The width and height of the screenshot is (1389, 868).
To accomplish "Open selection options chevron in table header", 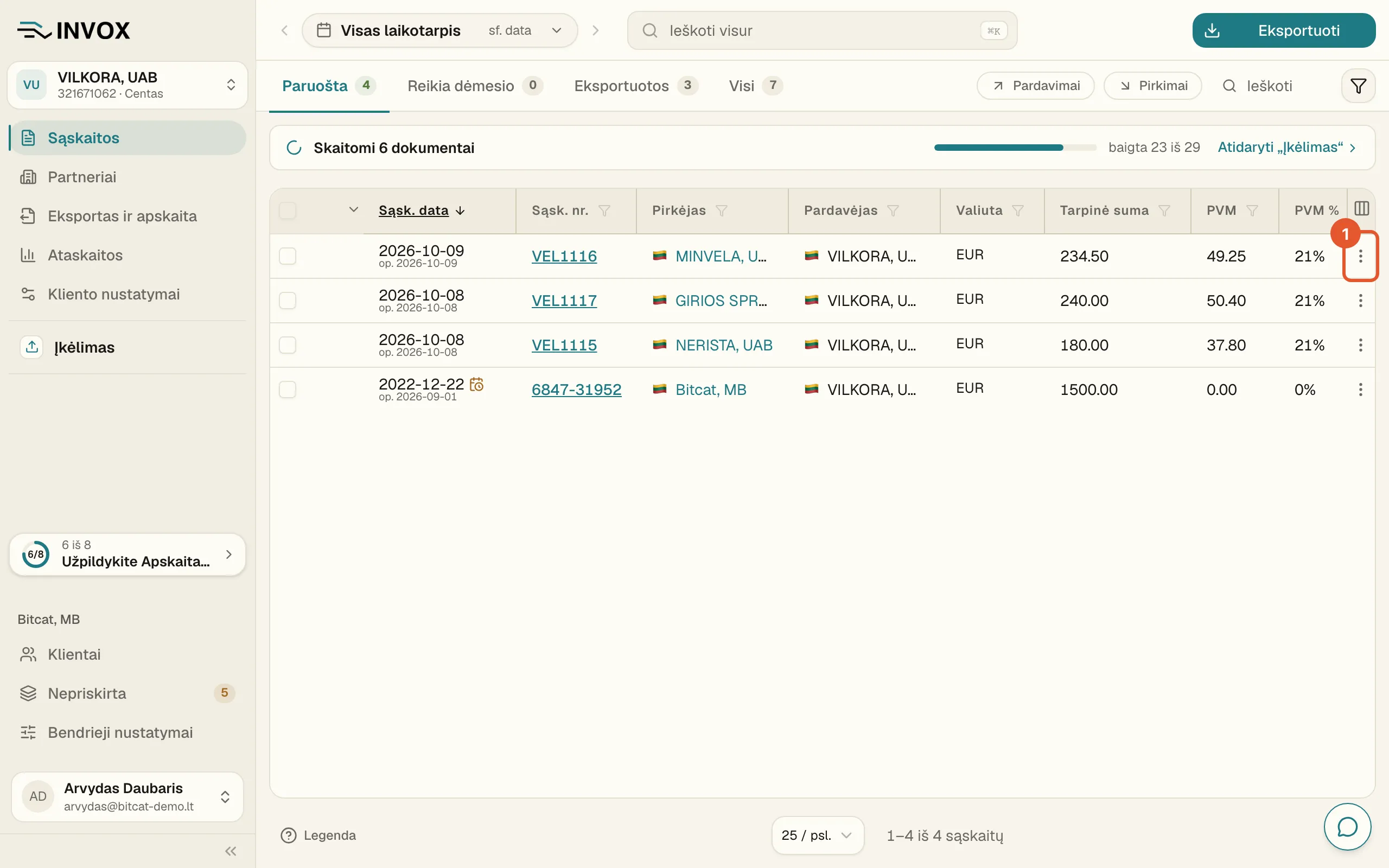I will tap(354, 209).
